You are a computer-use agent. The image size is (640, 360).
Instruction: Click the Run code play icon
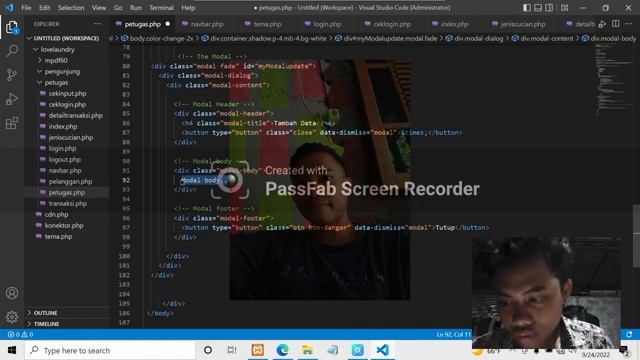pos(602,24)
